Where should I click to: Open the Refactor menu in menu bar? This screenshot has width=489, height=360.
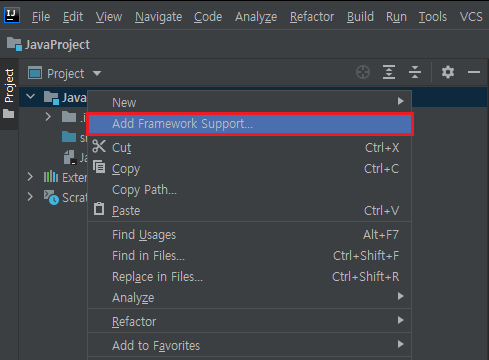(312, 17)
